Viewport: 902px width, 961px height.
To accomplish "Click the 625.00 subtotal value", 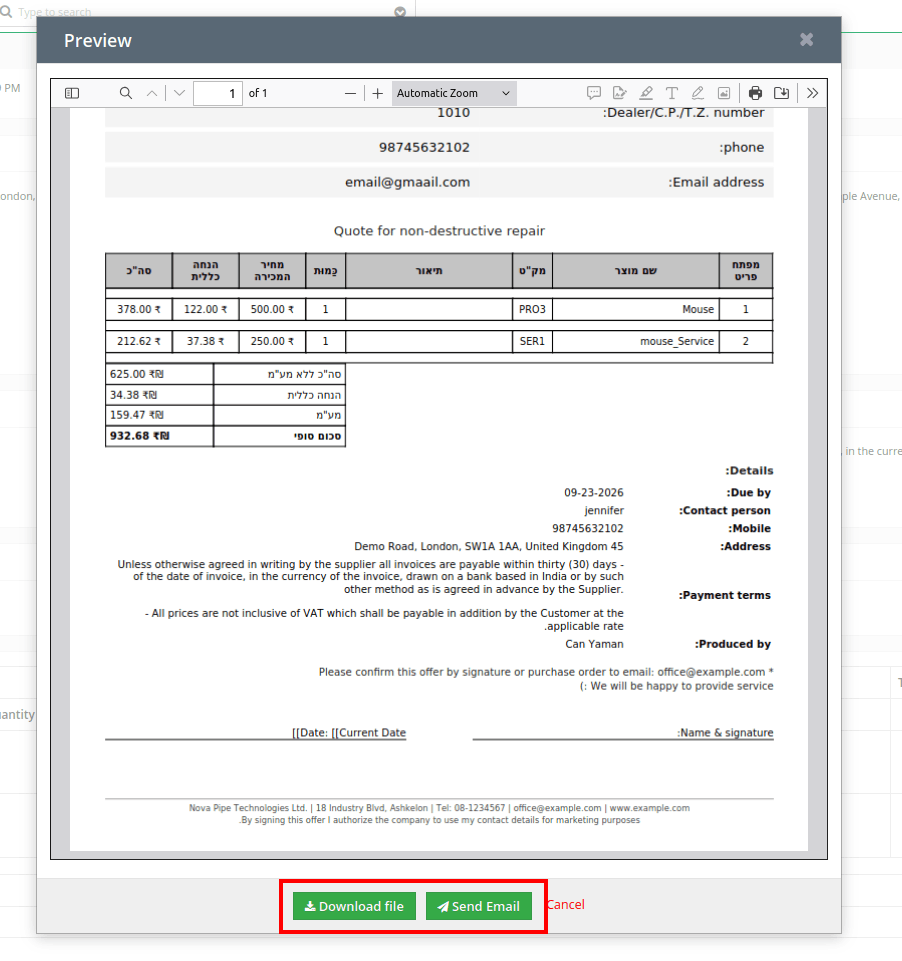I will pos(137,374).
